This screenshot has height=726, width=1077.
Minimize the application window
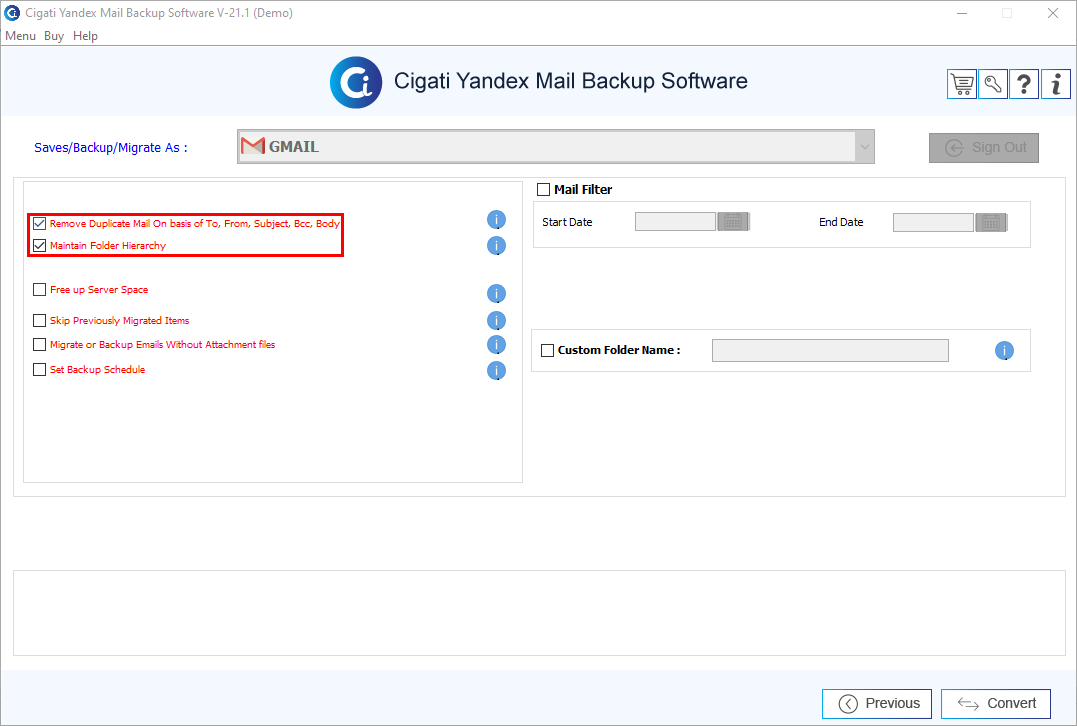tap(962, 13)
